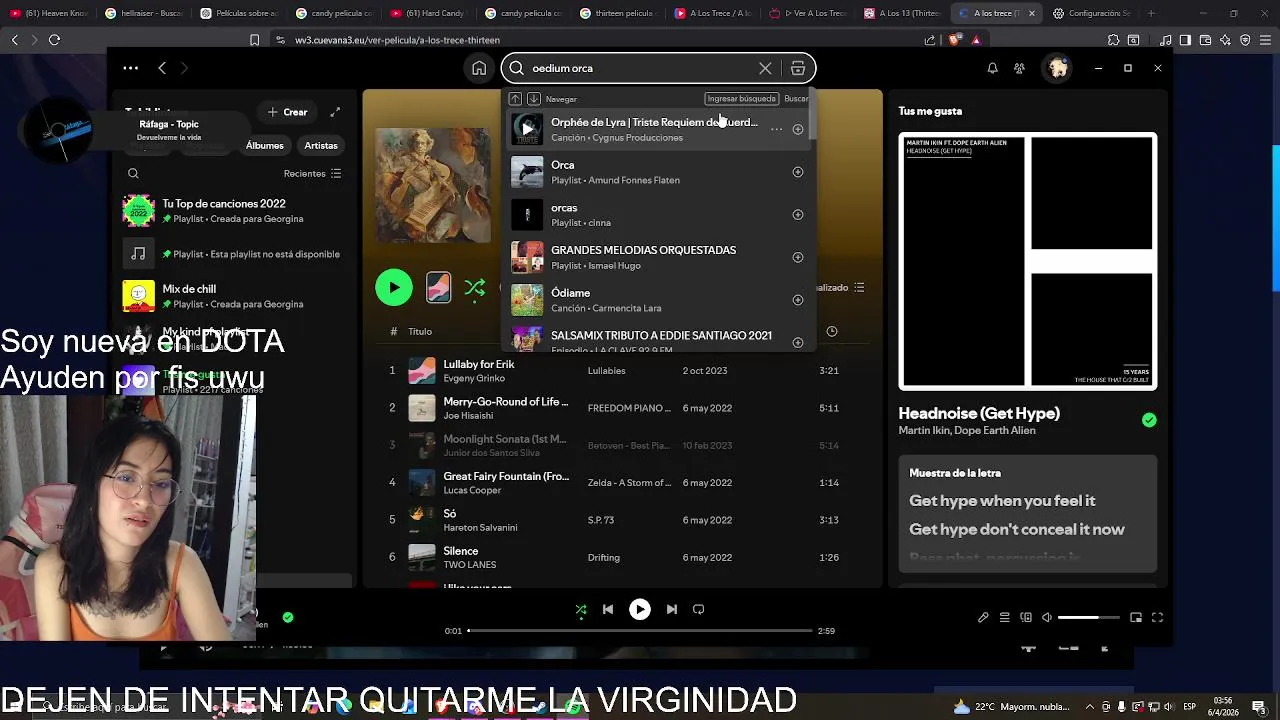Add GRANDES MELODIAS ORQUESTADAS playlist to library
This screenshot has height=720, width=1280.
[x=798, y=257]
